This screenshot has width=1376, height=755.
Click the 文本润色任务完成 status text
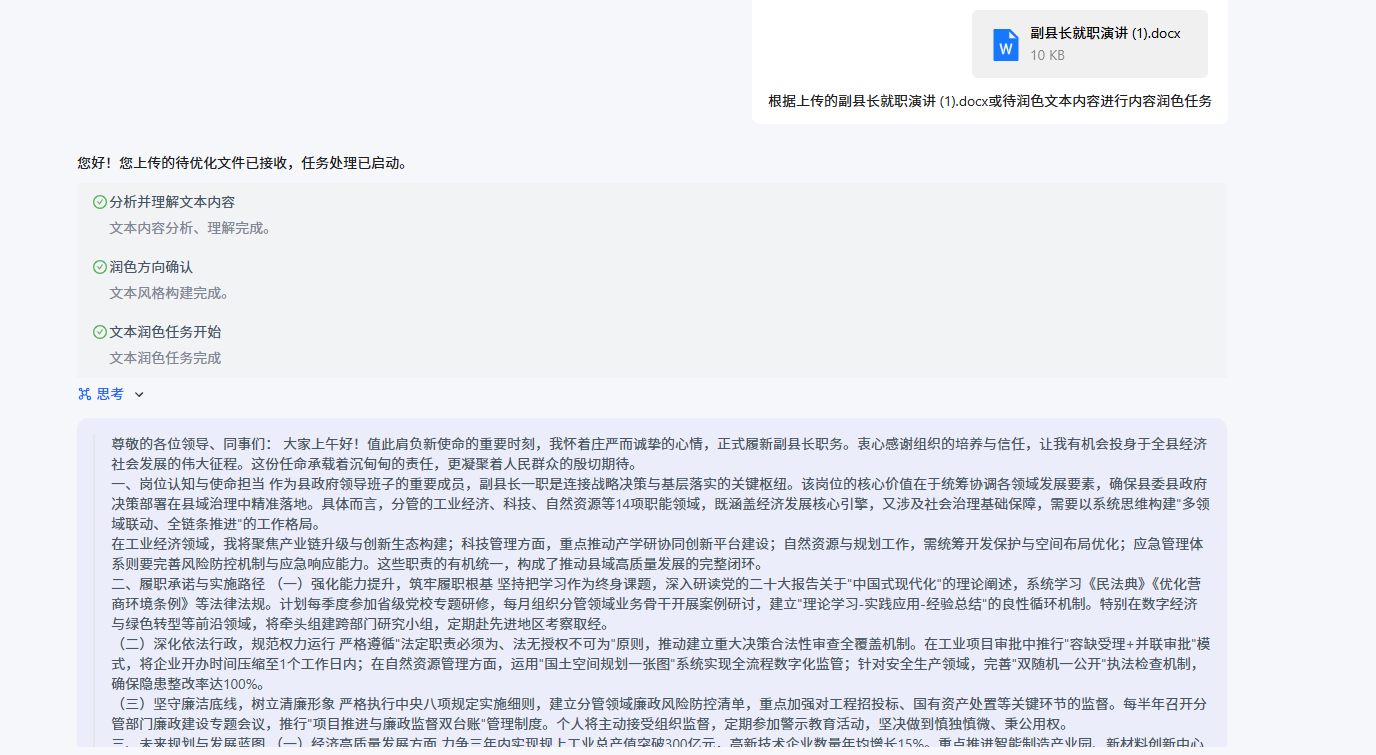(x=165, y=358)
